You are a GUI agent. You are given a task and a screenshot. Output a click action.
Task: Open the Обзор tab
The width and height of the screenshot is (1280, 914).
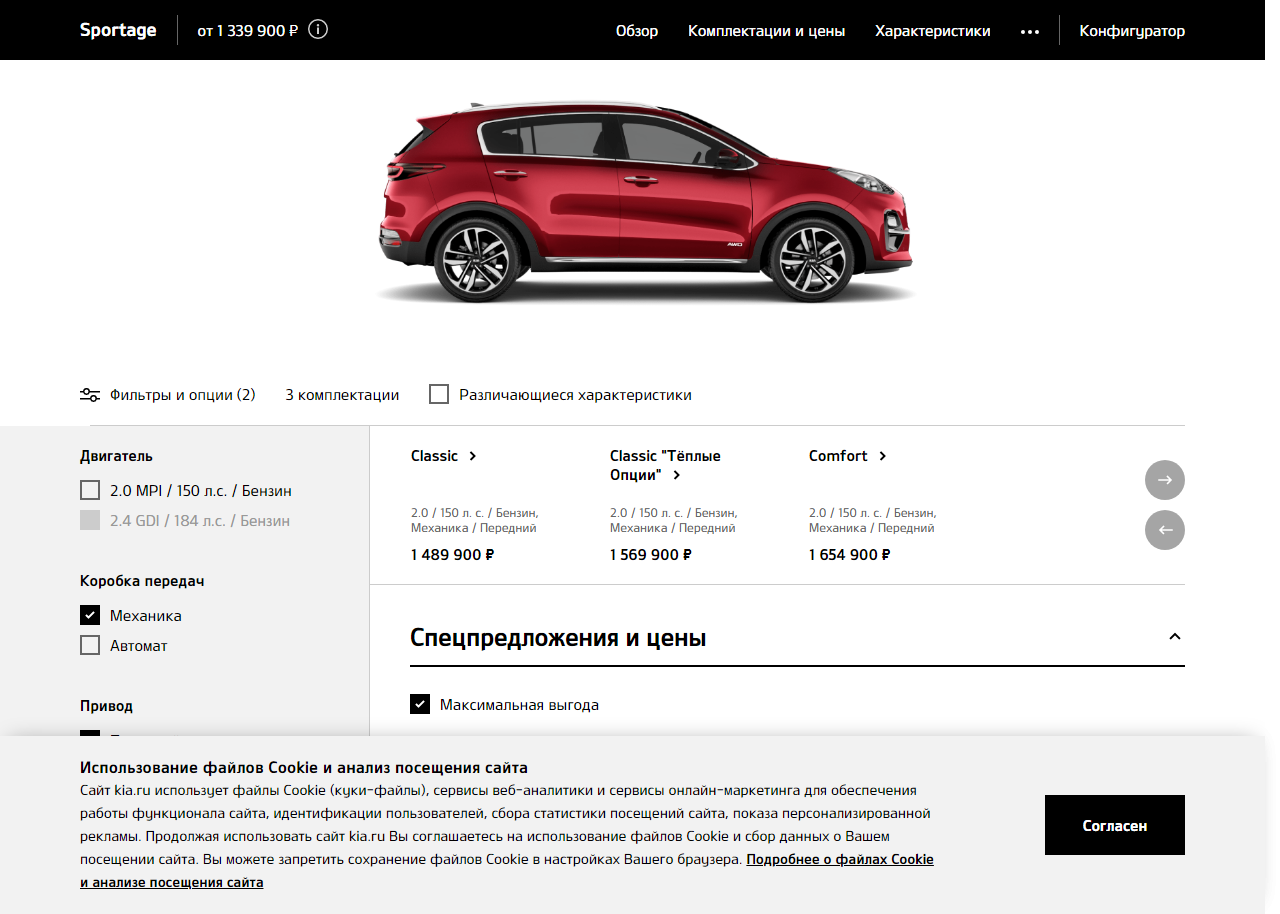pyautogui.click(x=637, y=31)
